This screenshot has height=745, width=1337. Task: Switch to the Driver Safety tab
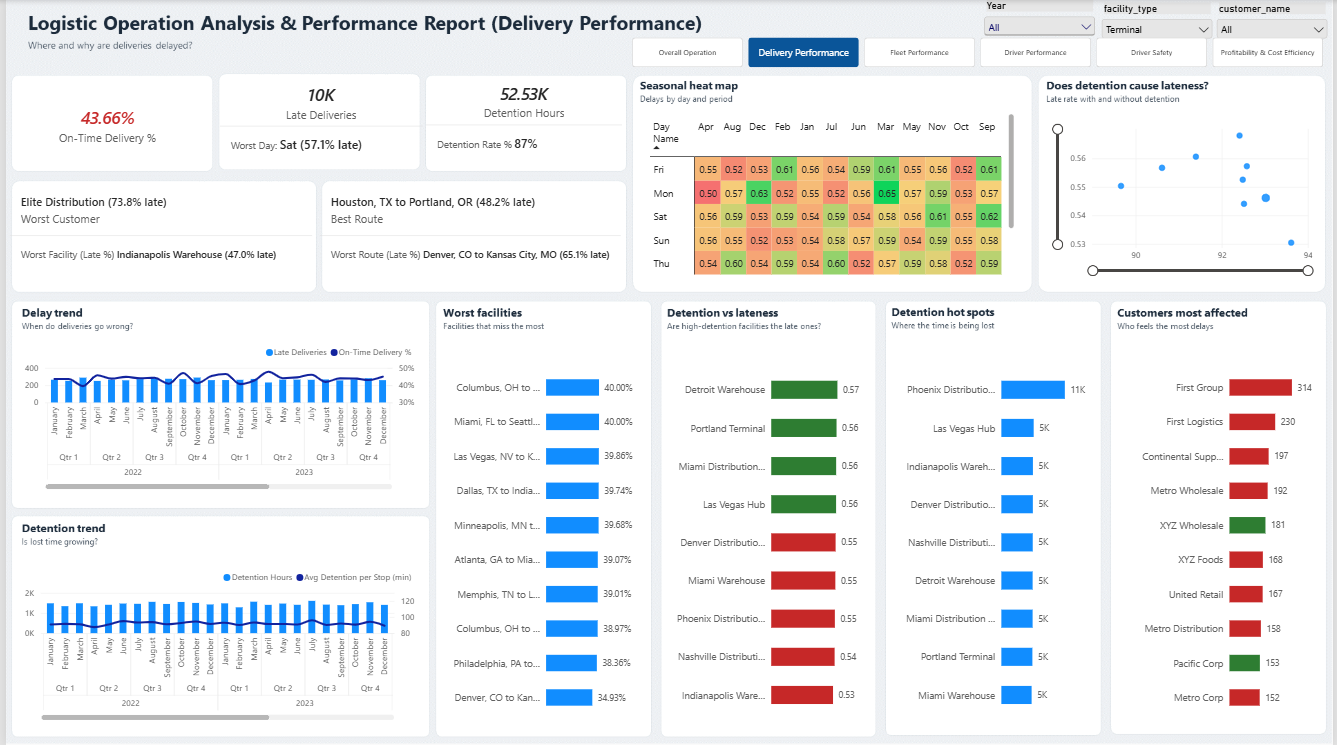tap(1151, 52)
